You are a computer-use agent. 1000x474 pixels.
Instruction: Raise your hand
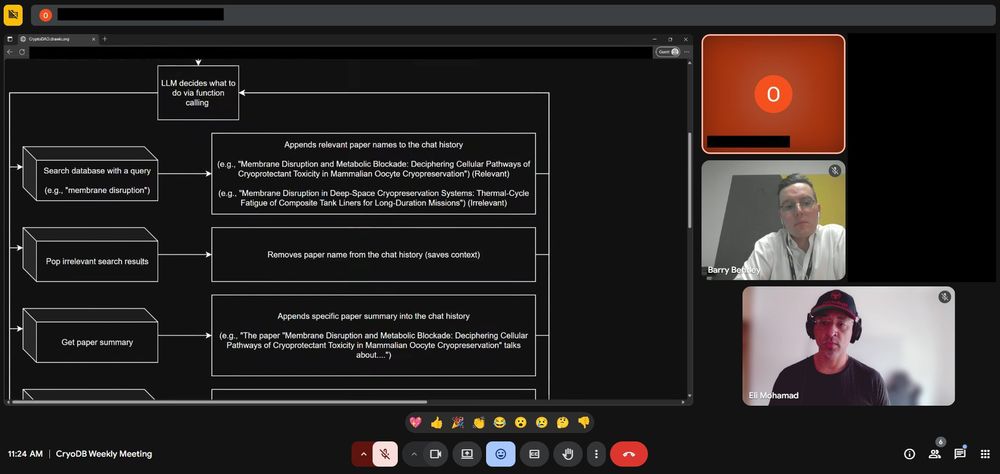[568, 454]
